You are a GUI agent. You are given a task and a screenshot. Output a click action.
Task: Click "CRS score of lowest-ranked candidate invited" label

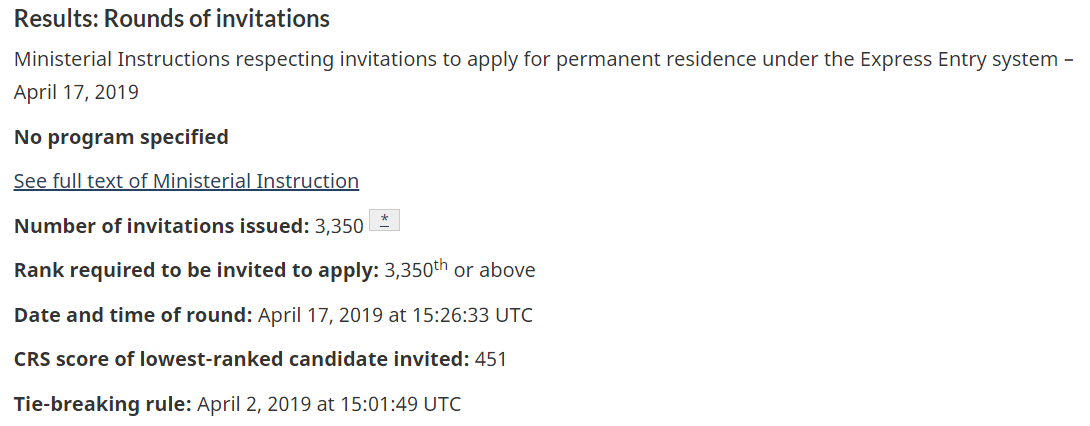241,359
